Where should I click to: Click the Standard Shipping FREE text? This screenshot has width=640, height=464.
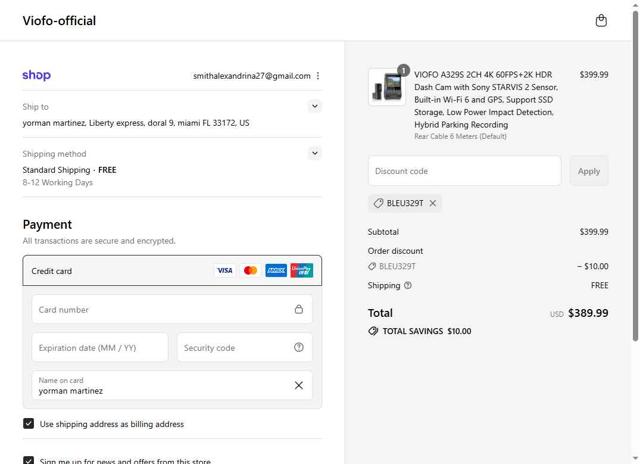click(69, 170)
